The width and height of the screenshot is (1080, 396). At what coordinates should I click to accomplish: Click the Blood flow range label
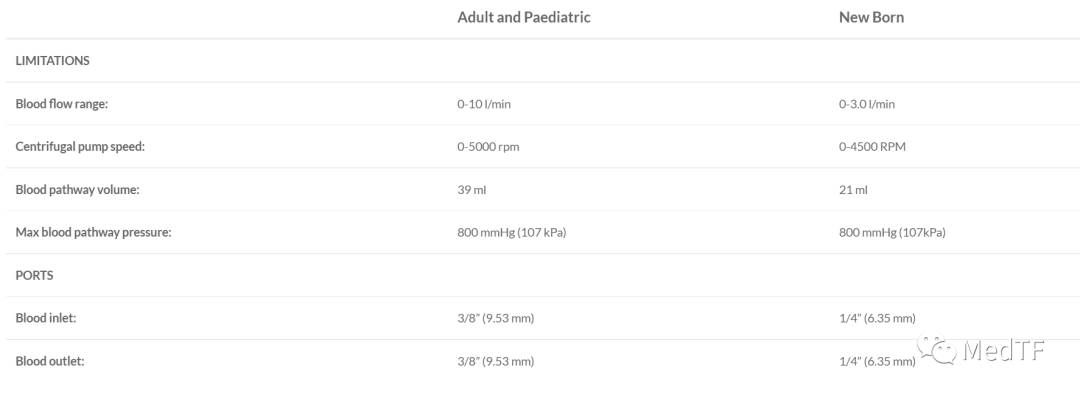coord(62,104)
